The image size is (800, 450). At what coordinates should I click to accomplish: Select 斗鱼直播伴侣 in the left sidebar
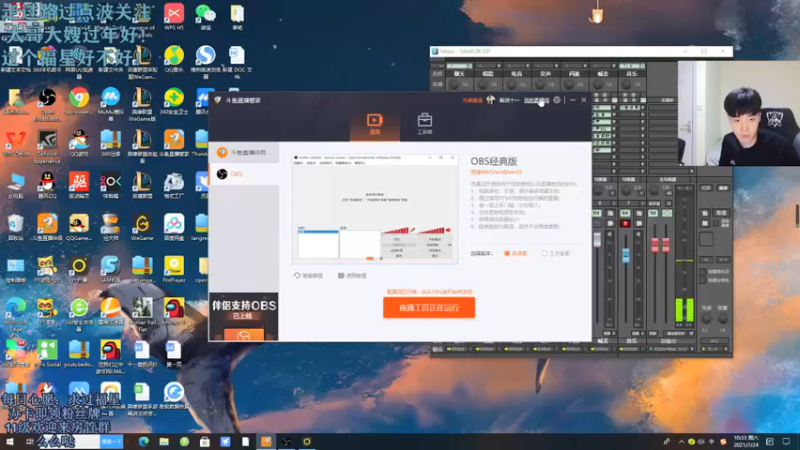pyautogui.click(x=244, y=153)
